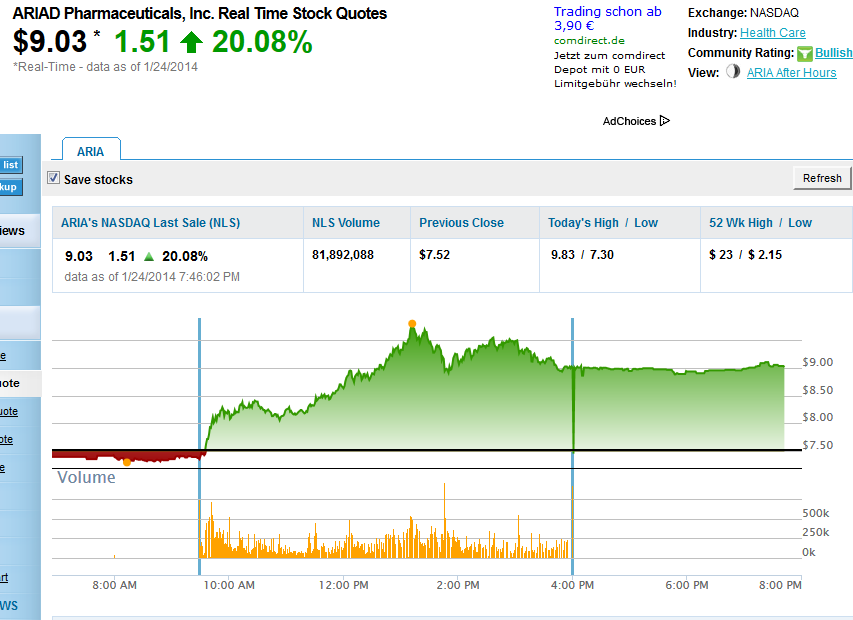Click the green triangle in the Last Sale row
Image resolution: width=853 pixels, height=620 pixels.
click(x=147, y=256)
